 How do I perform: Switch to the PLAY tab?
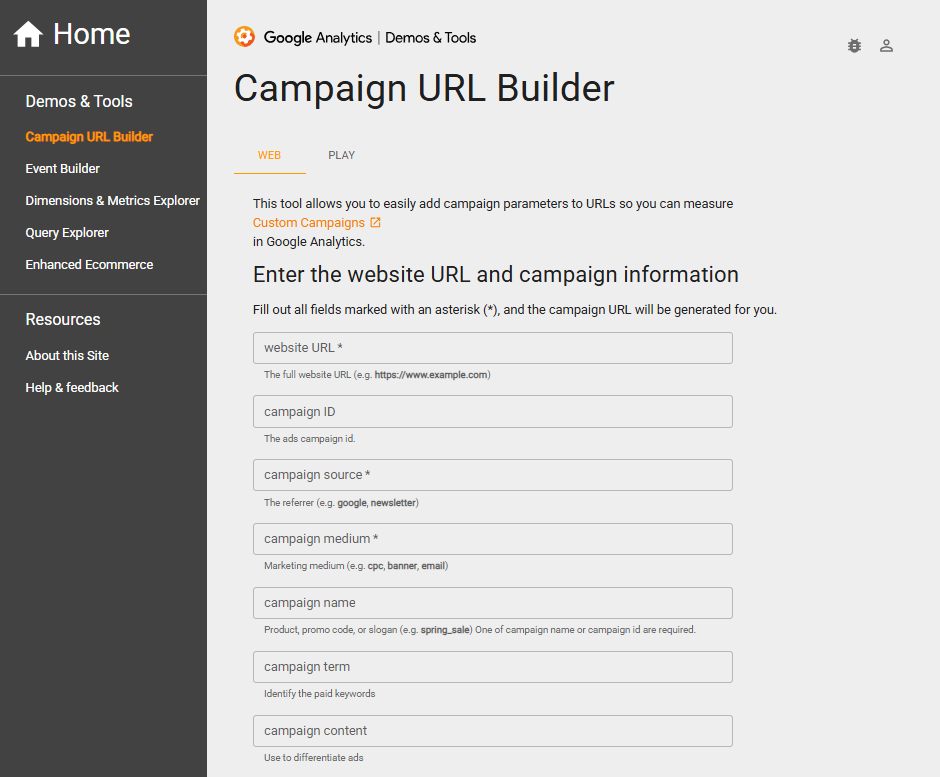(341, 155)
